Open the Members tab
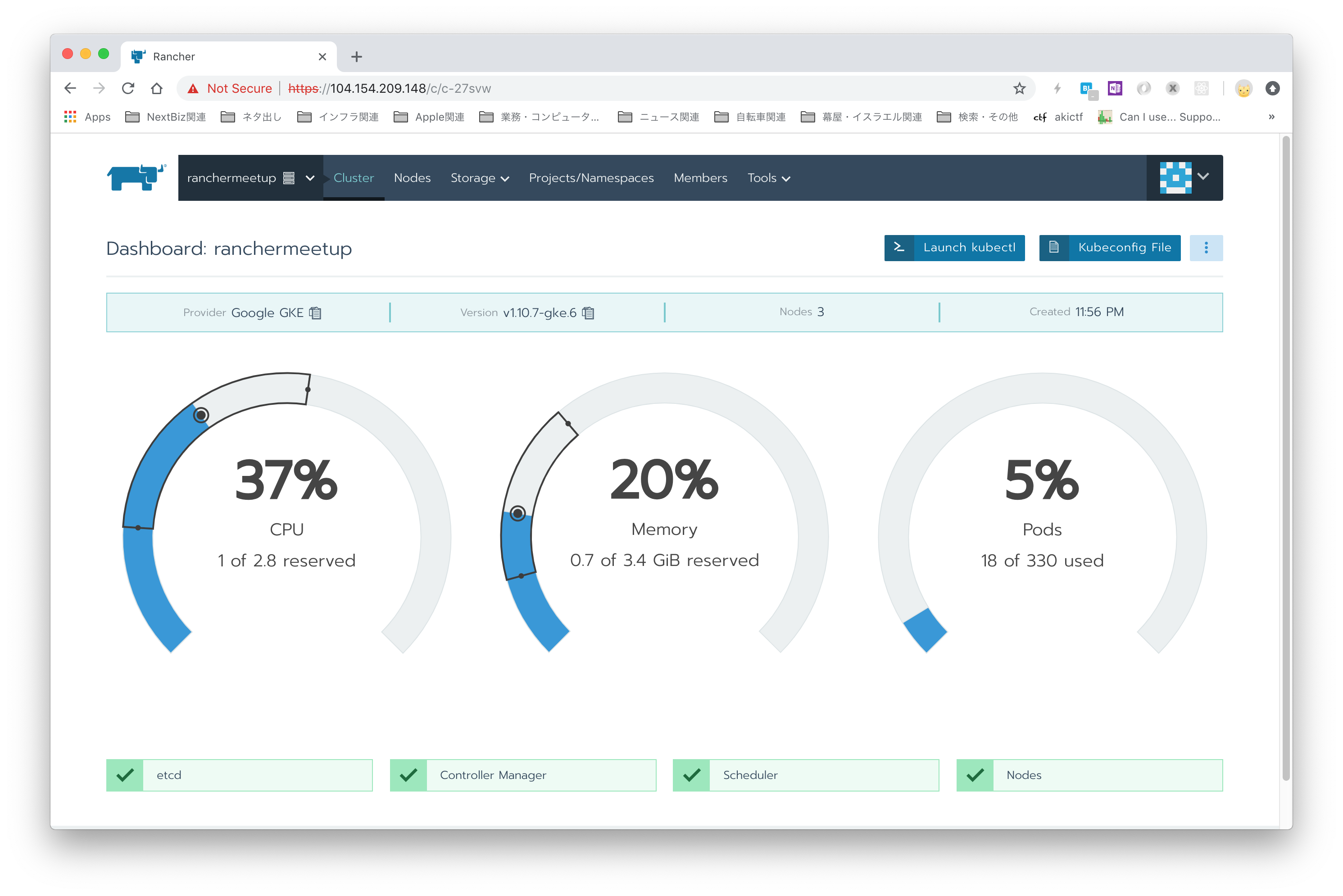The width and height of the screenshot is (1343, 896). 700,178
